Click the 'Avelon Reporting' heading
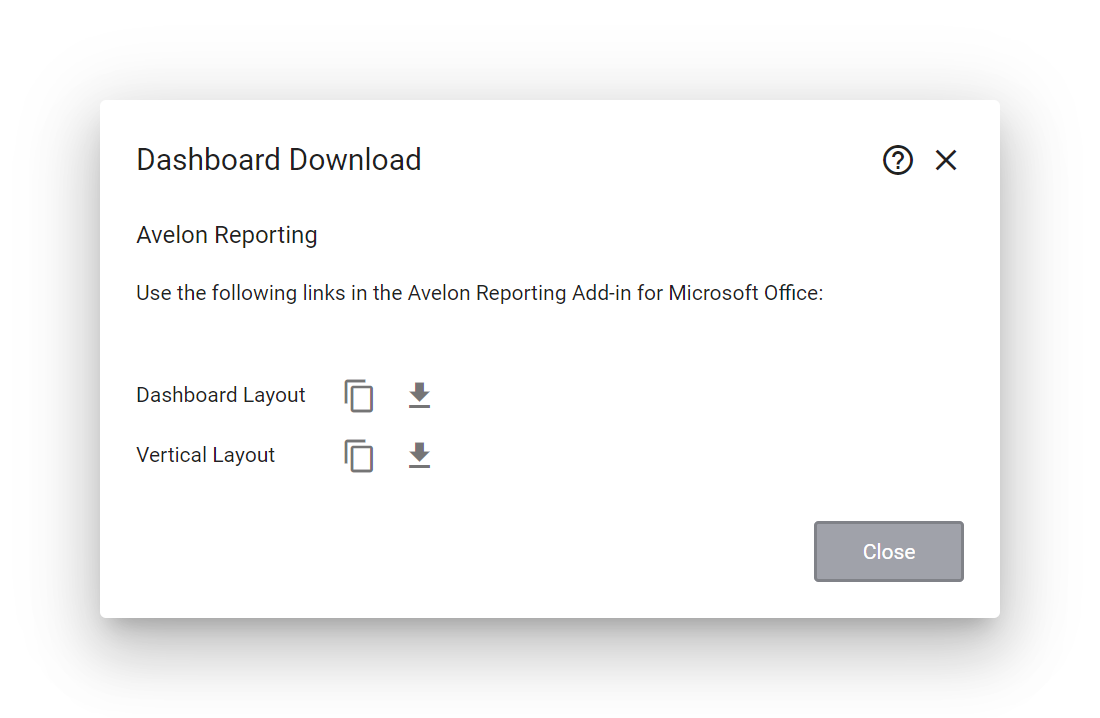 tap(227, 235)
